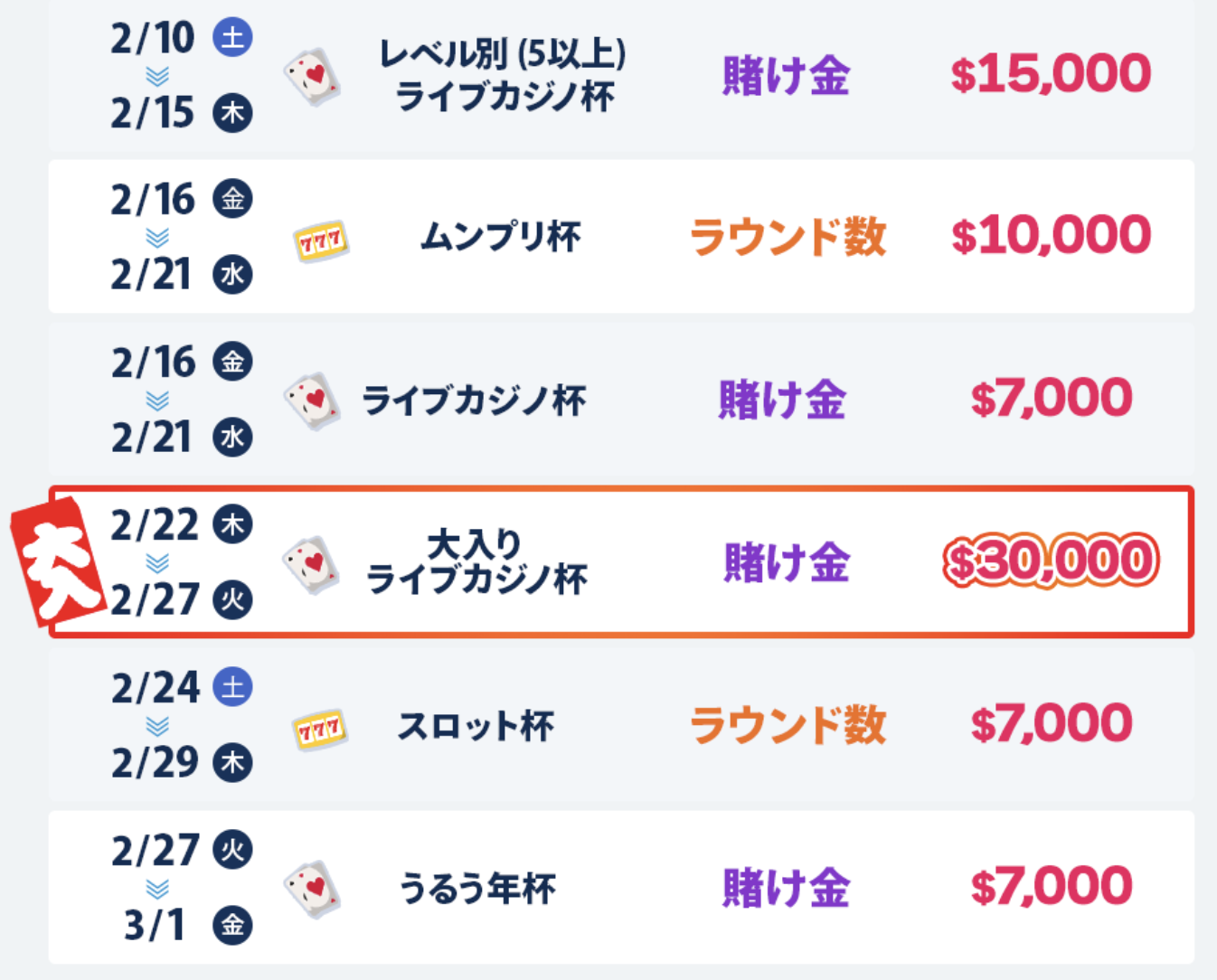Image resolution: width=1217 pixels, height=980 pixels.
Task: Click the orange ラウンド数 label in スロット杯 row
Action: coord(788,725)
